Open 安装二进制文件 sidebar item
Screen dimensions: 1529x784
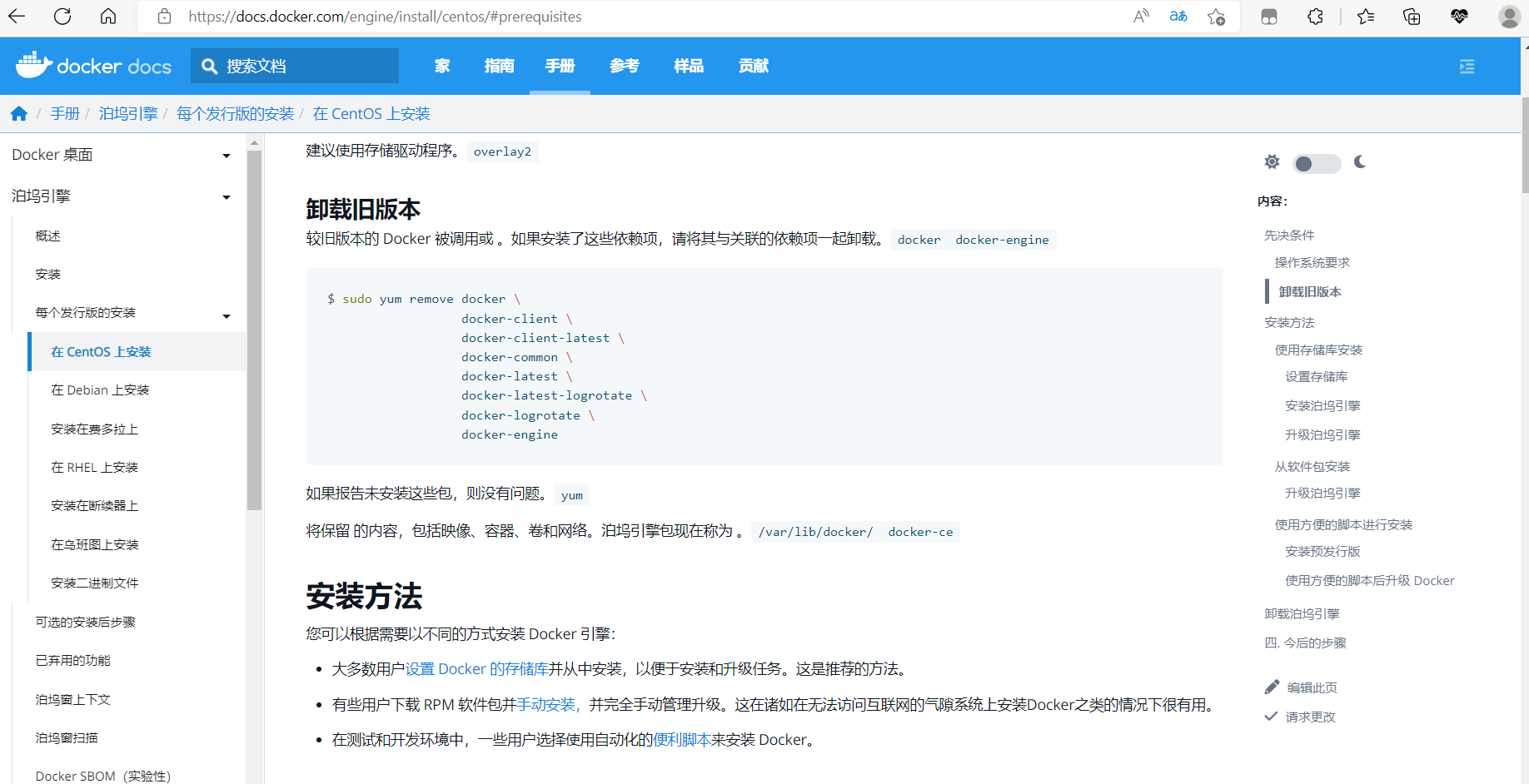click(95, 583)
